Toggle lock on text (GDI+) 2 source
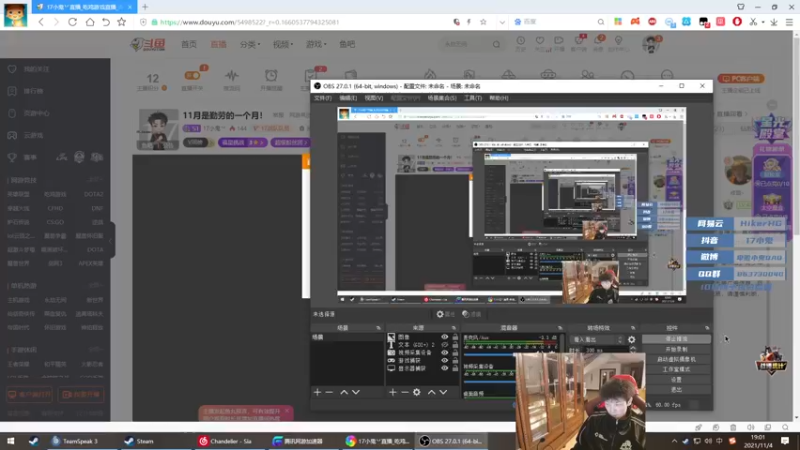Viewport: 800px width, 450px height. (455, 345)
